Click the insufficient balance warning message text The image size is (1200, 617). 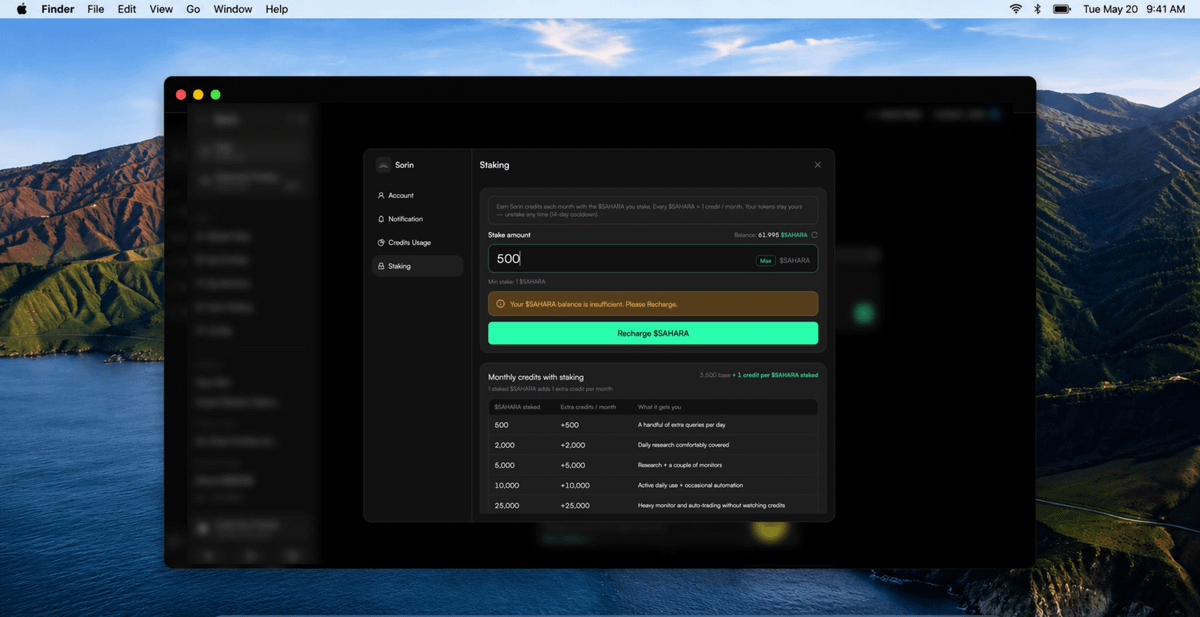point(593,304)
